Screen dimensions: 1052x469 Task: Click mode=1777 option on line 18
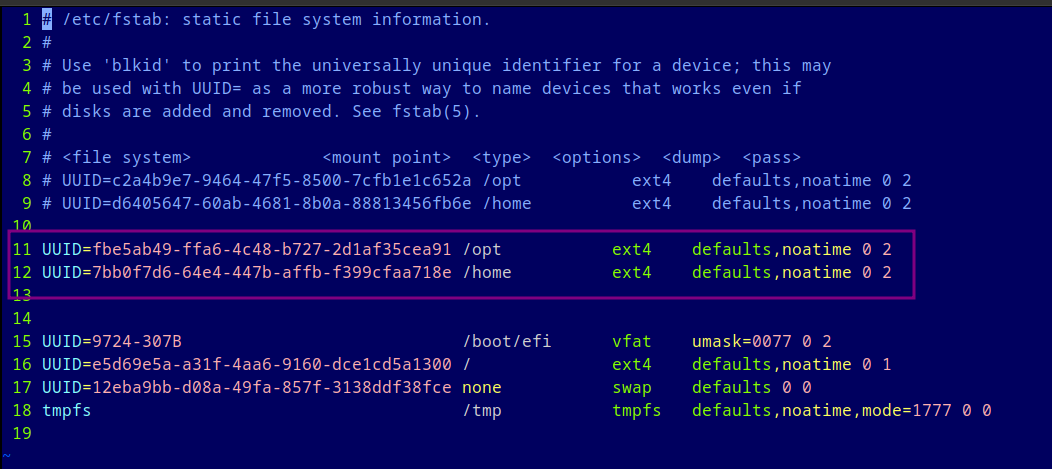point(907,410)
